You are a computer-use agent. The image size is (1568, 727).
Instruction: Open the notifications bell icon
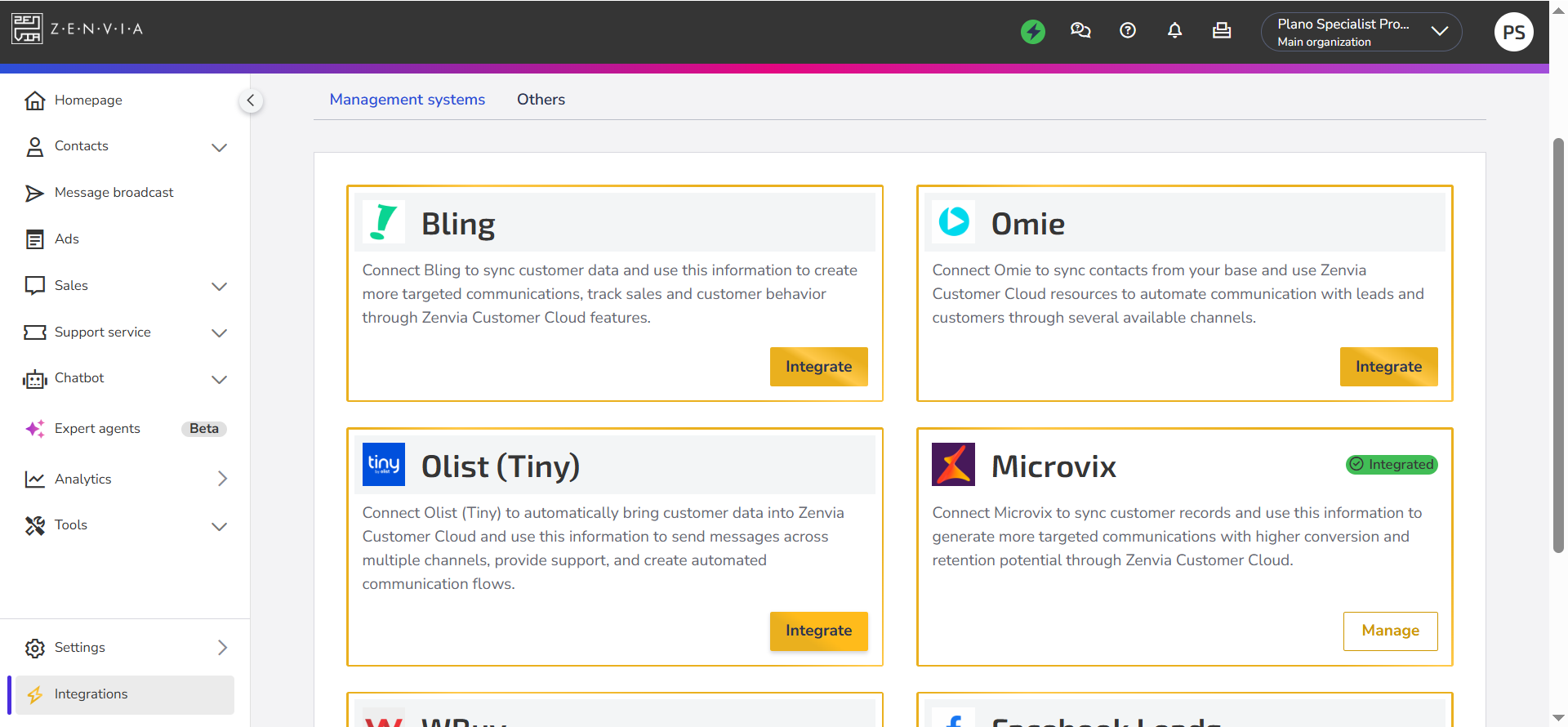(1174, 31)
